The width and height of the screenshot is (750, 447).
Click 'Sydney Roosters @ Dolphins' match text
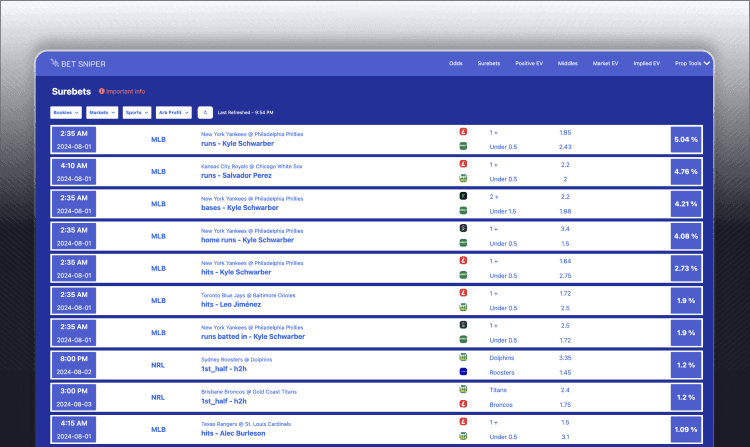click(236, 360)
